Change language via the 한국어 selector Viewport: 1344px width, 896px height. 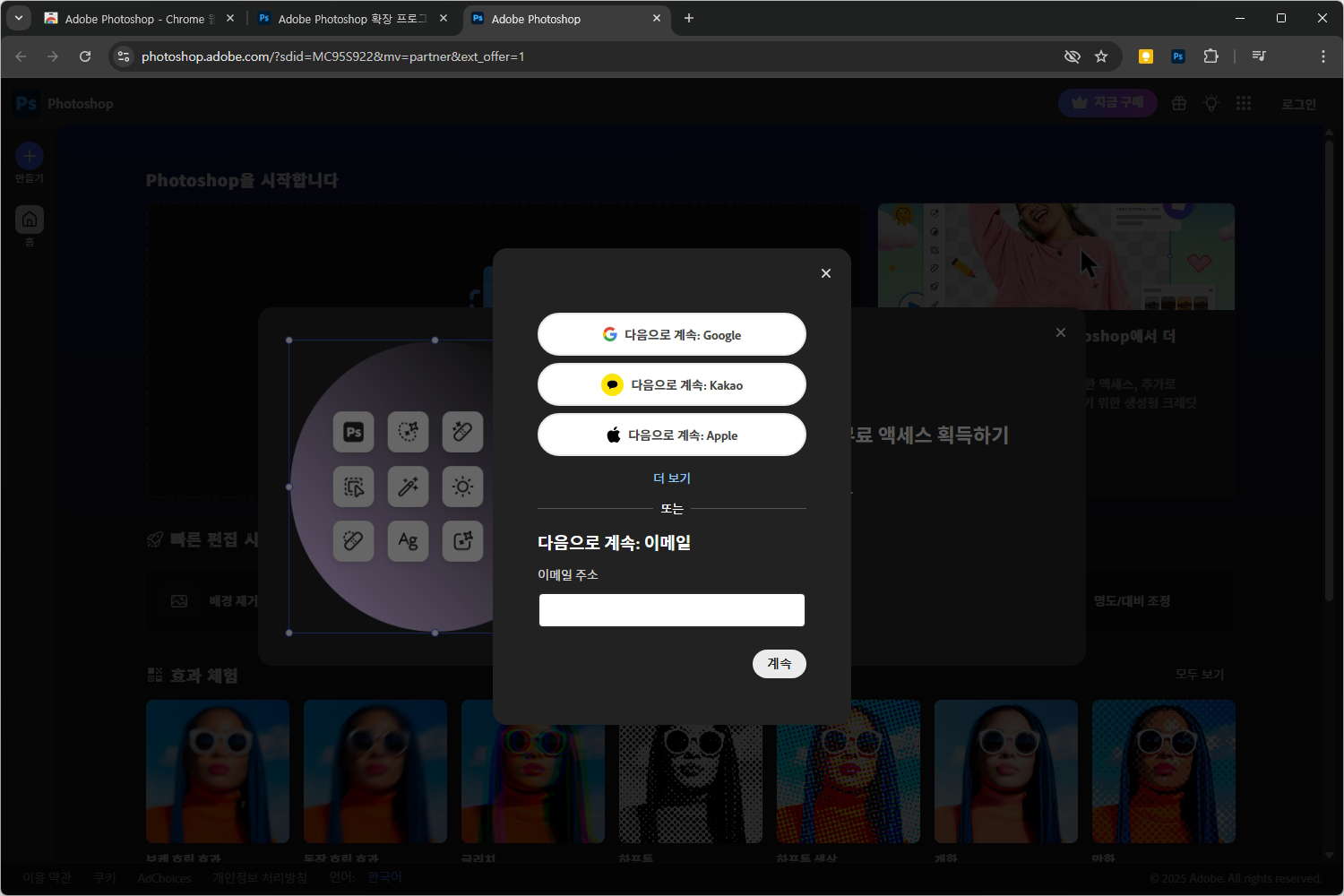[x=384, y=877]
